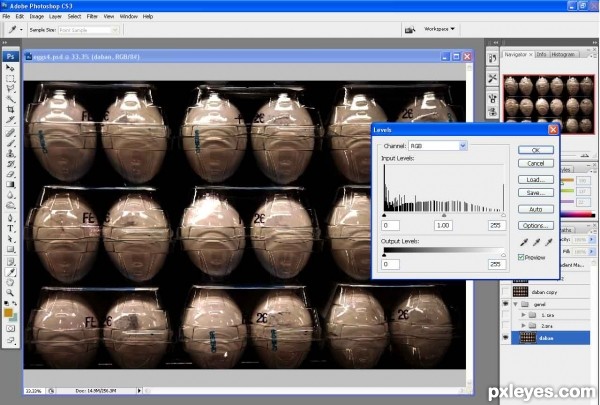Pick the Set Black Point eyedropper in Levels

pos(524,242)
